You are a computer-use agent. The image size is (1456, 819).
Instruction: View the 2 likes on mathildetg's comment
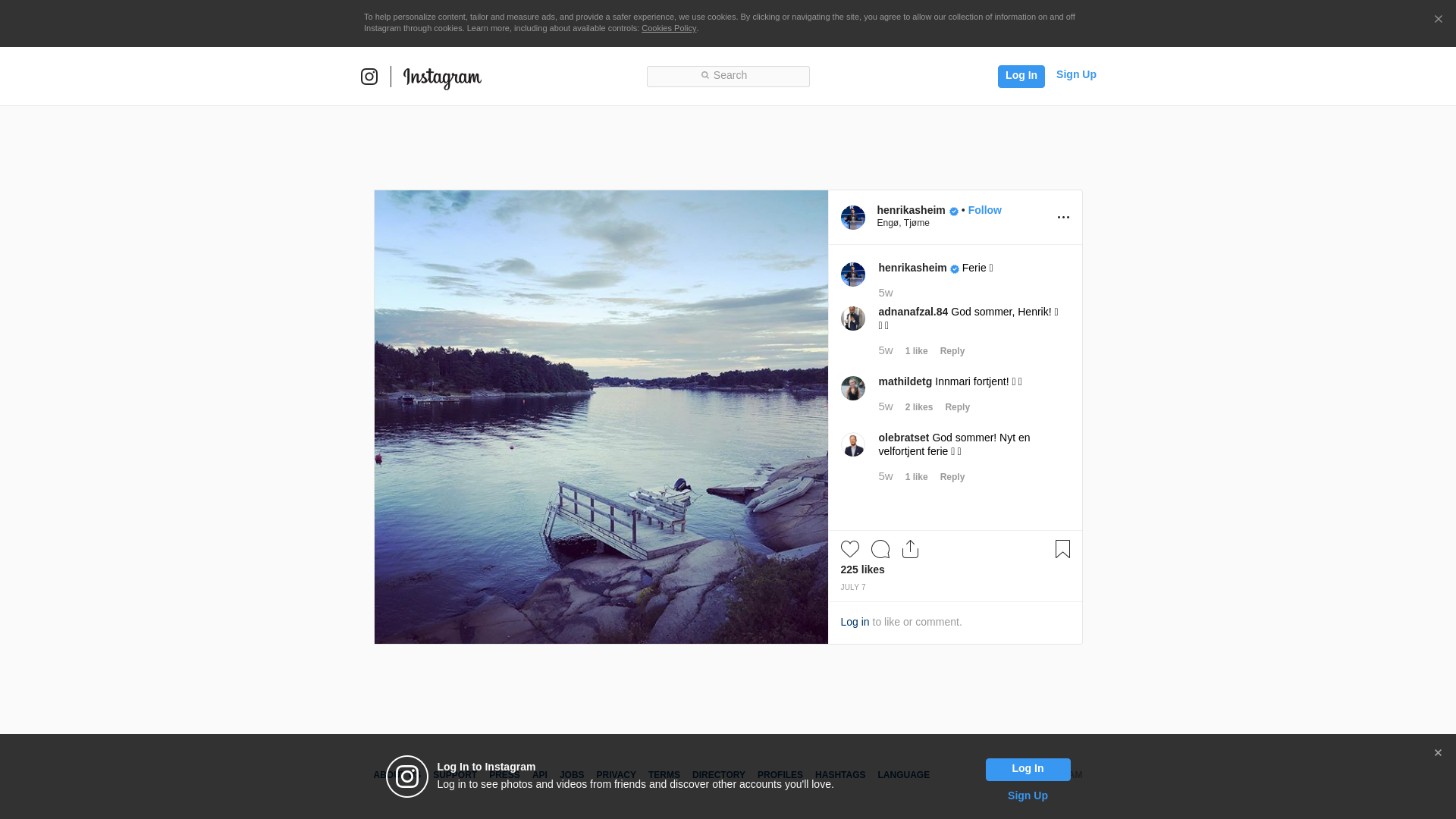pyautogui.click(x=919, y=407)
